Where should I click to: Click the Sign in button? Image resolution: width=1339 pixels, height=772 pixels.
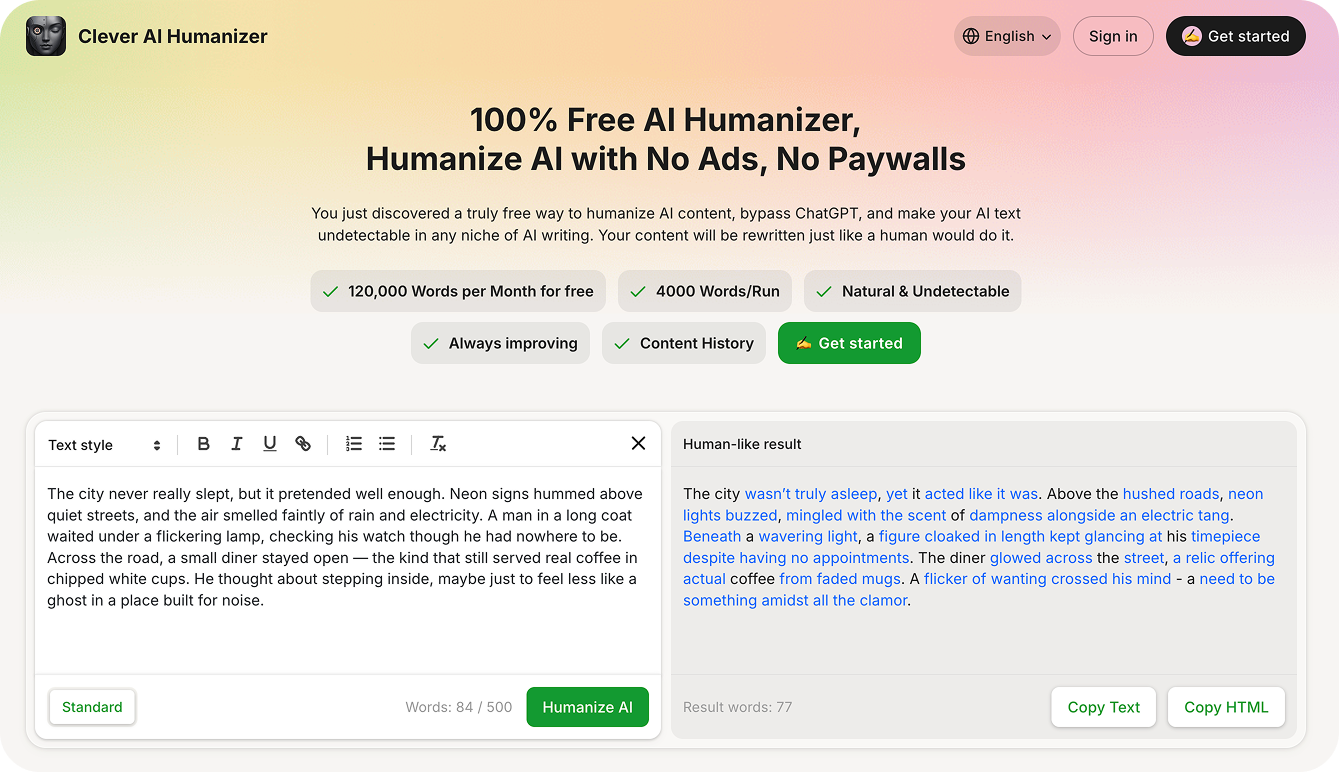pos(1113,36)
